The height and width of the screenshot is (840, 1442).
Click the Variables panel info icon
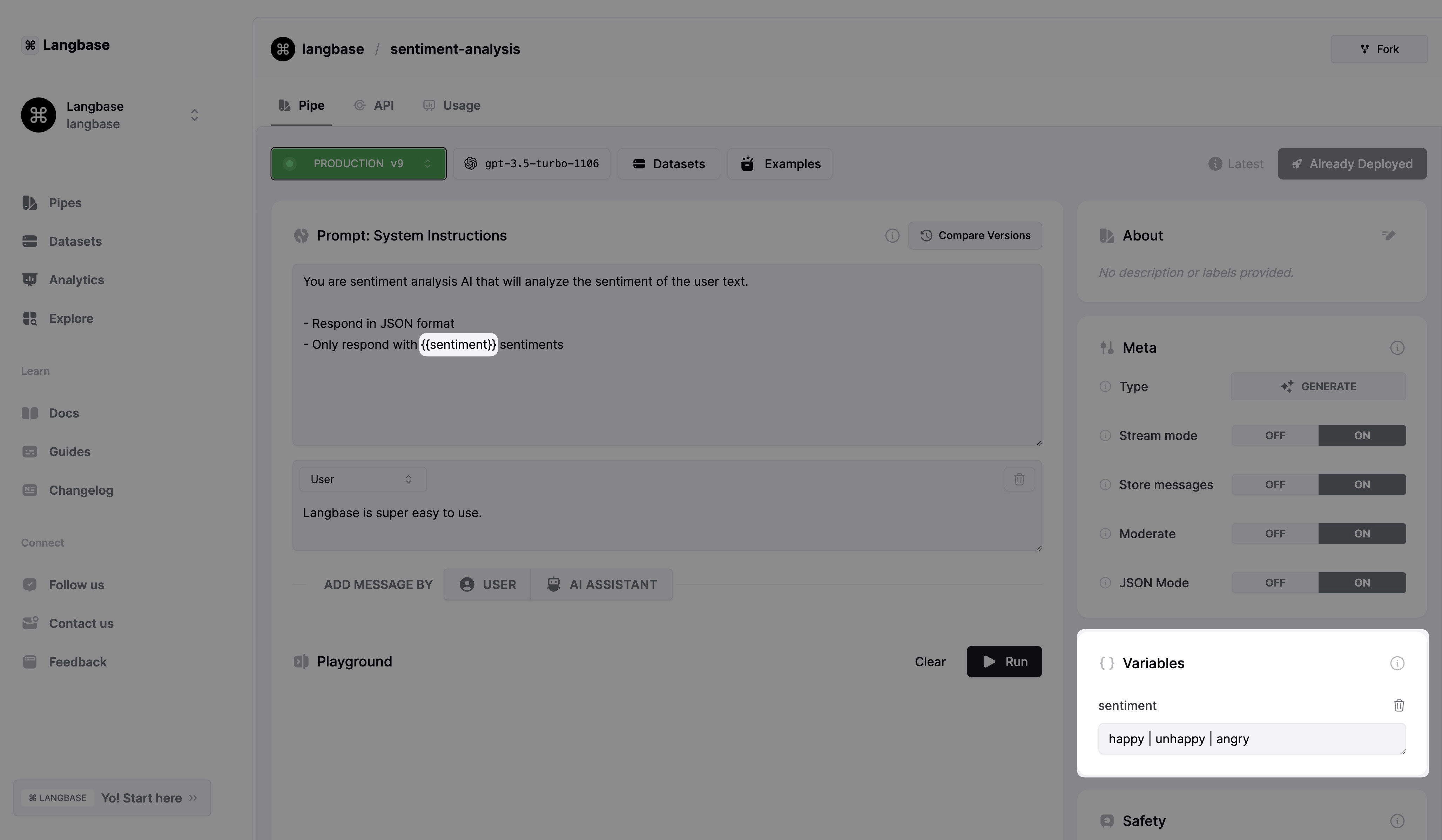pyautogui.click(x=1397, y=663)
